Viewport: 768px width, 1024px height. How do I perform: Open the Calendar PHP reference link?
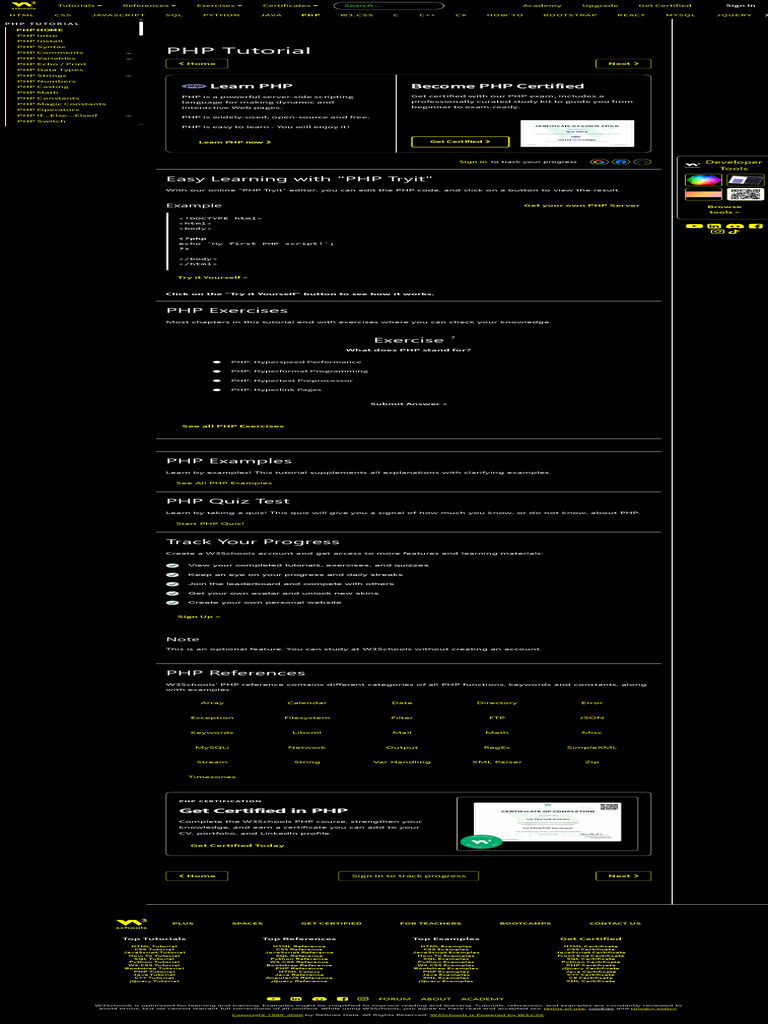tap(307, 703)
